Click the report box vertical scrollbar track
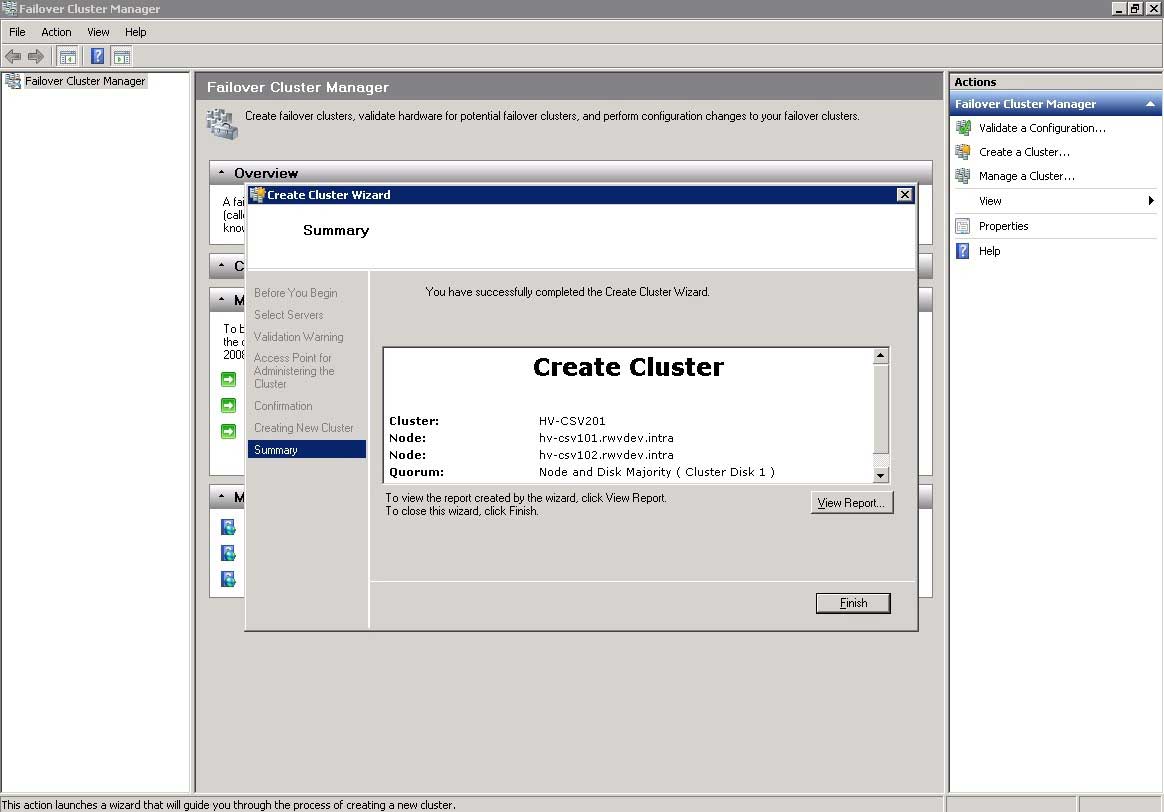 click(x=880, y=460)
